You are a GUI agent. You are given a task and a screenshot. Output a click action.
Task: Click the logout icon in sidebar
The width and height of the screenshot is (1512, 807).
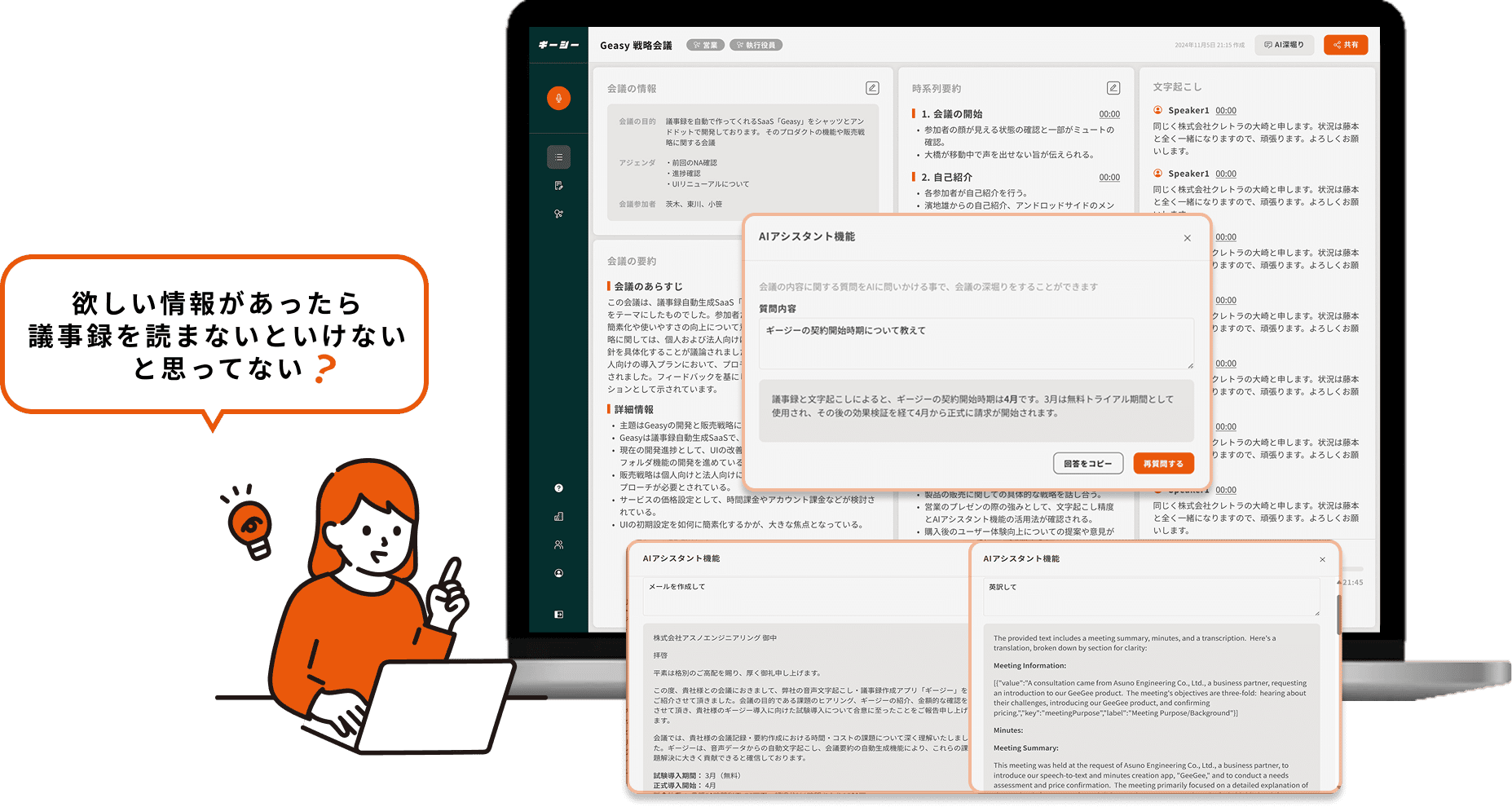(x=558, y=615)
